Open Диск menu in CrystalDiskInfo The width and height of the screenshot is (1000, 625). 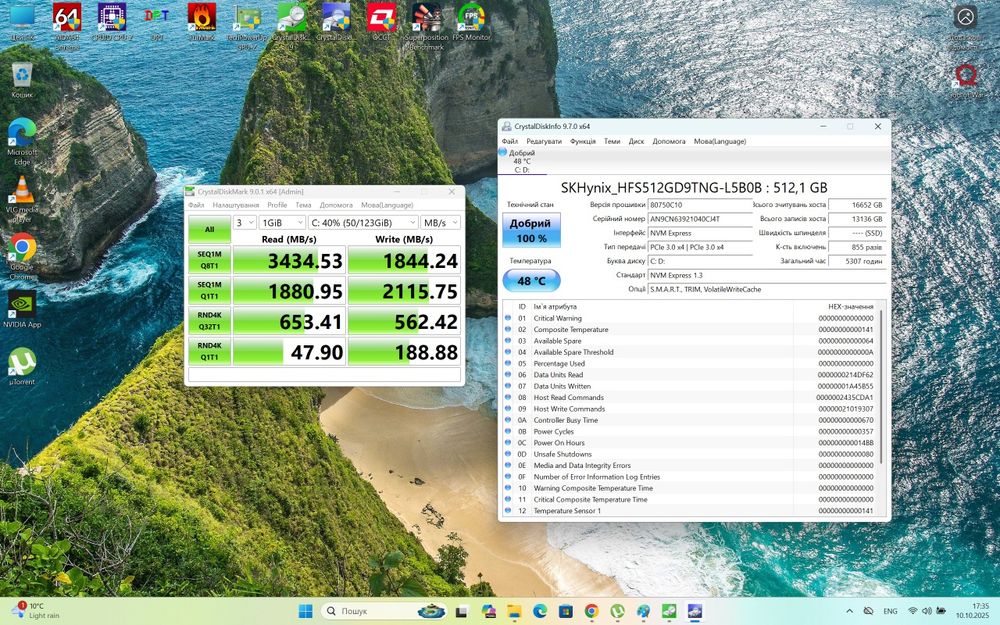click(x=636, y=142)
